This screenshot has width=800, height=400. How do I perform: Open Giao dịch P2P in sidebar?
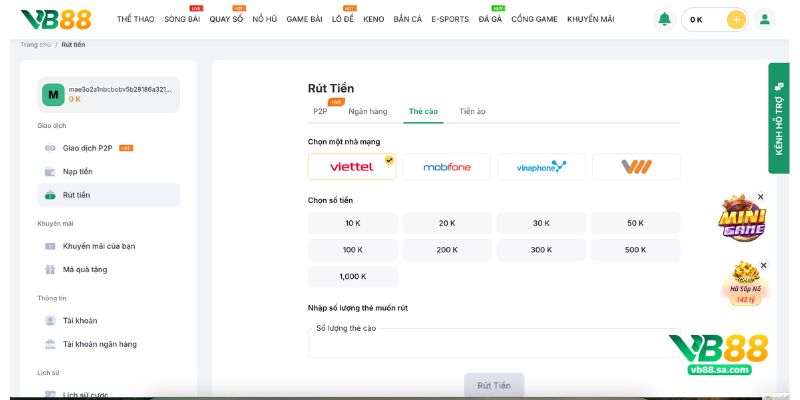pos(108,148)
